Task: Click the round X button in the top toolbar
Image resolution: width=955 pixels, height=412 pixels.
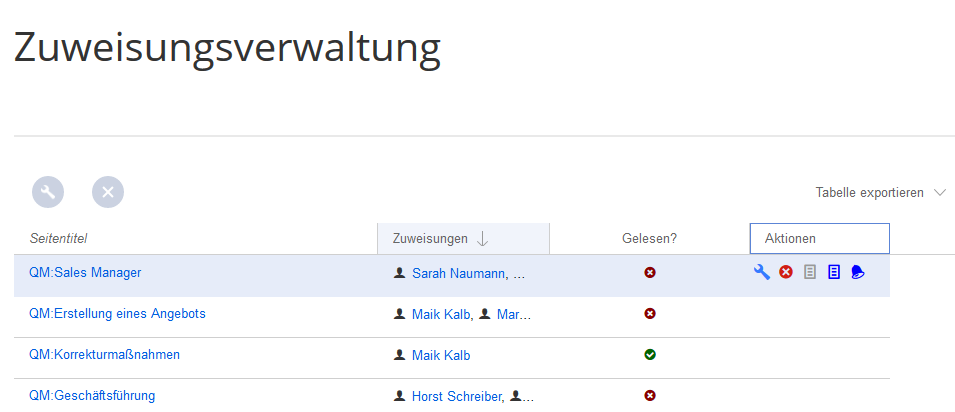Action: pos(108,192)
